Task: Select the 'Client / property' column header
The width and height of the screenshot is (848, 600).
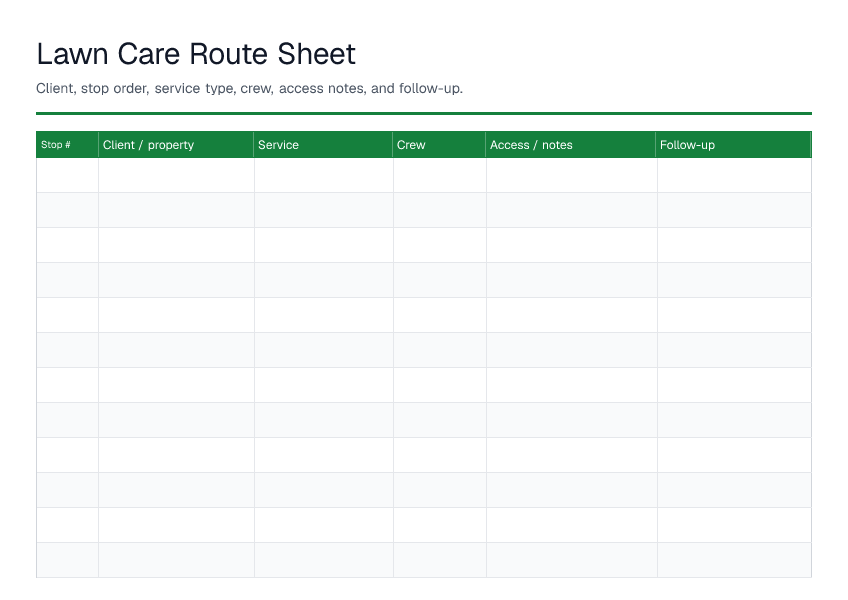Action: coord(176,144)
